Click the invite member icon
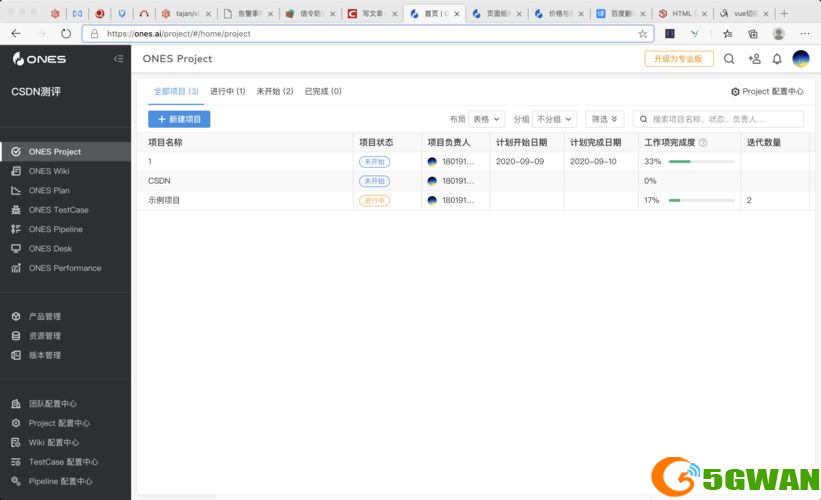 [755, 59]
